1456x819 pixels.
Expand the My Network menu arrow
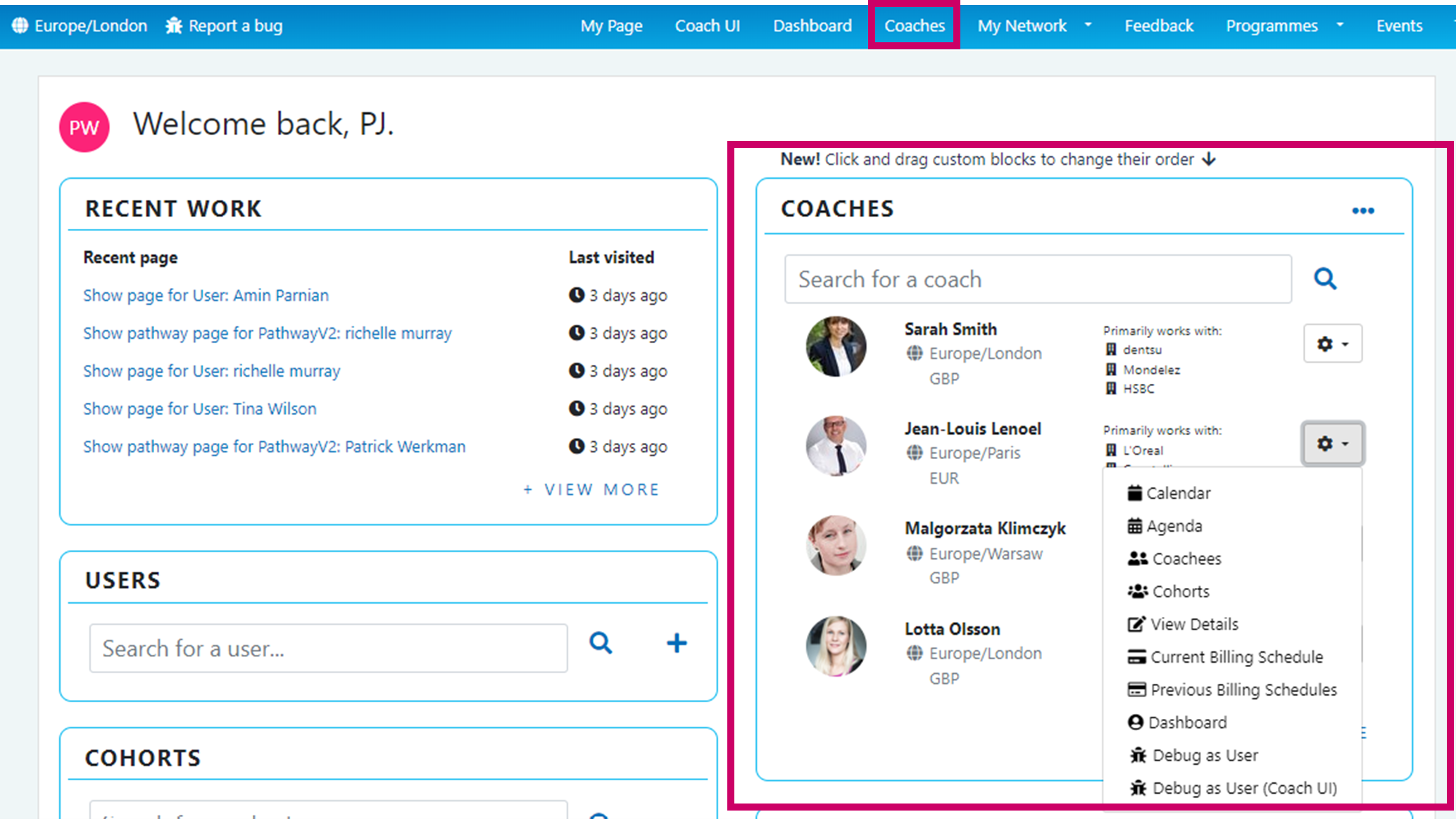coord(1088,25)
